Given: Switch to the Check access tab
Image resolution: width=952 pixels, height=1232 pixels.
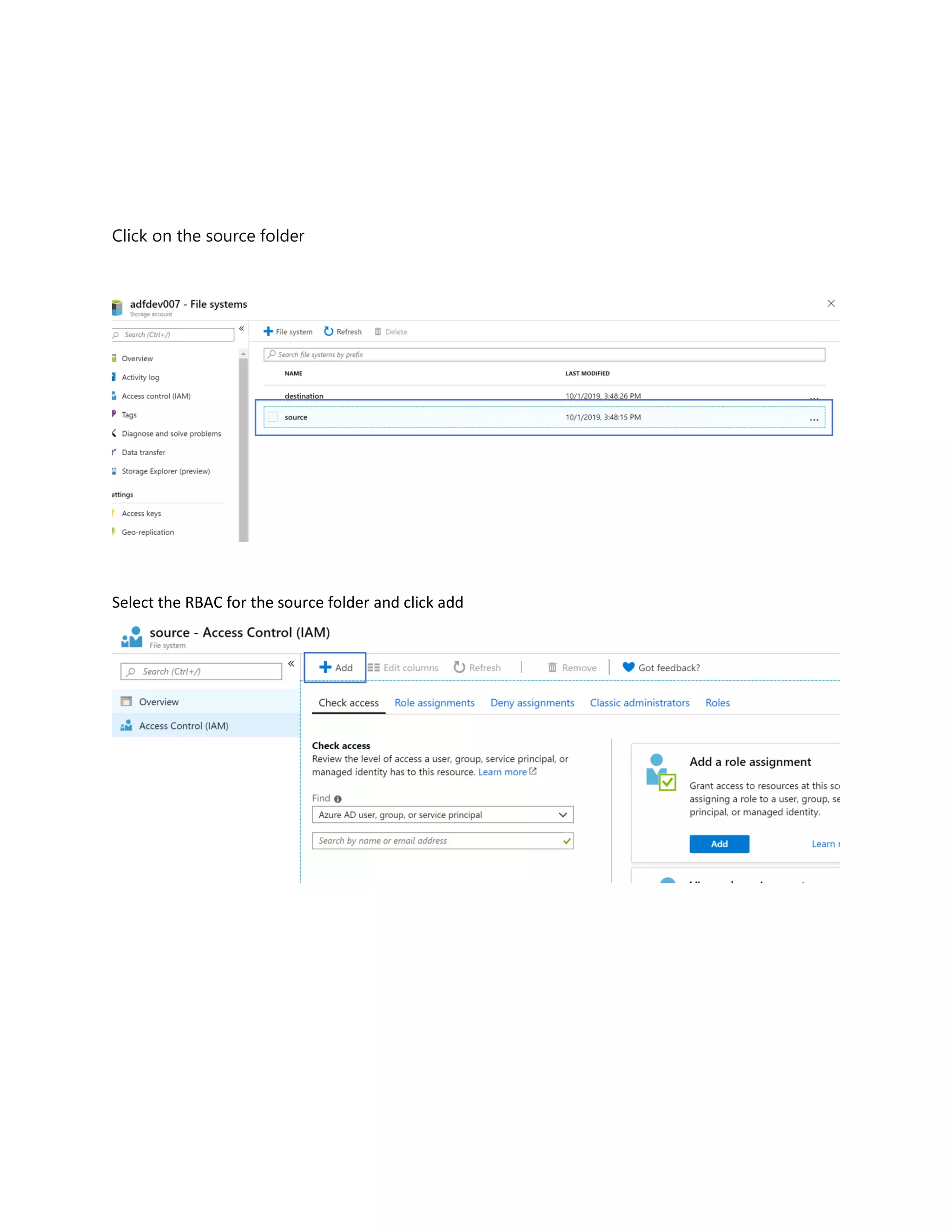Looking at the screenshot, I should coord(349,703).
